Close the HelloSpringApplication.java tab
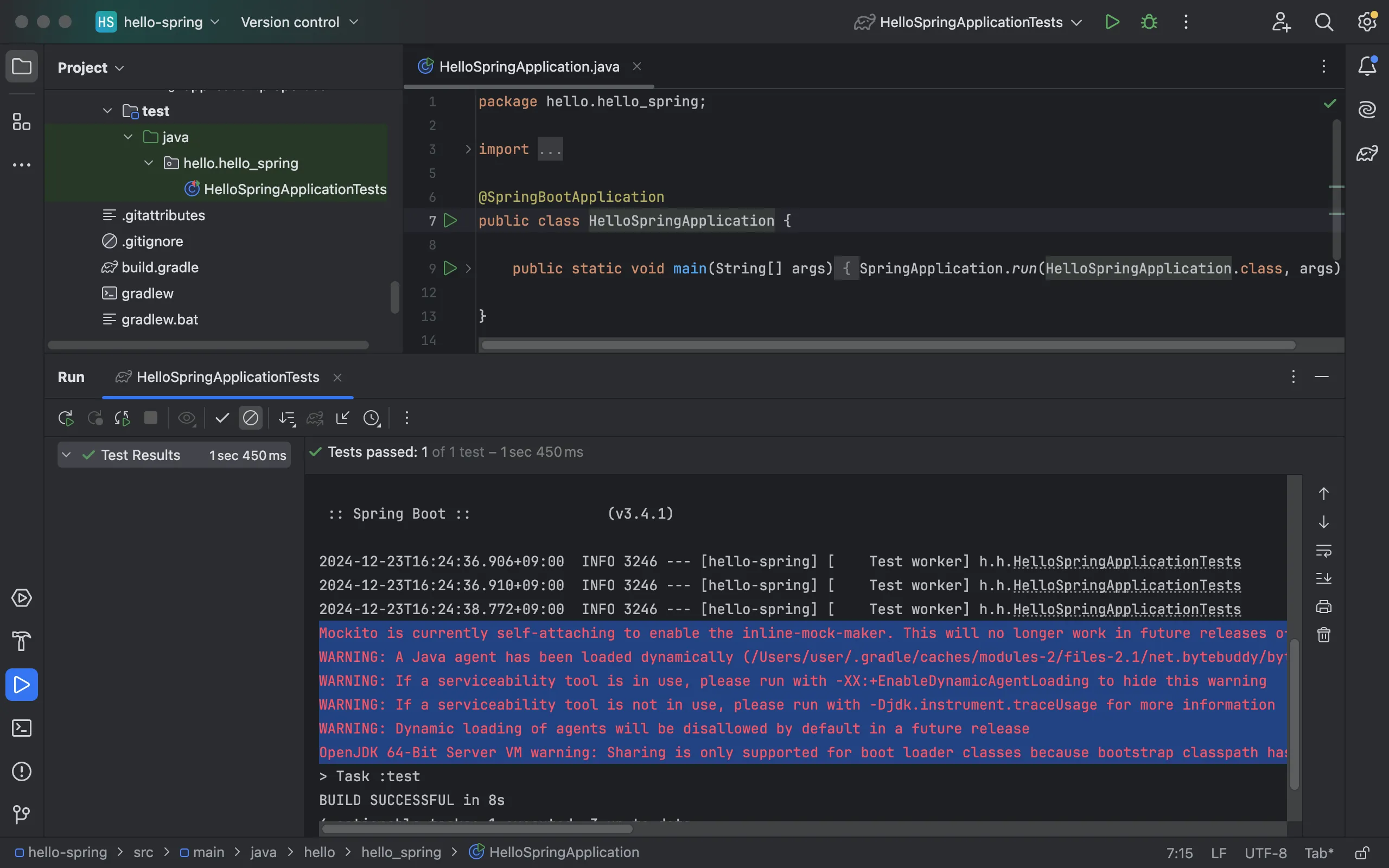1389x868 pixels. coord(636,67)
